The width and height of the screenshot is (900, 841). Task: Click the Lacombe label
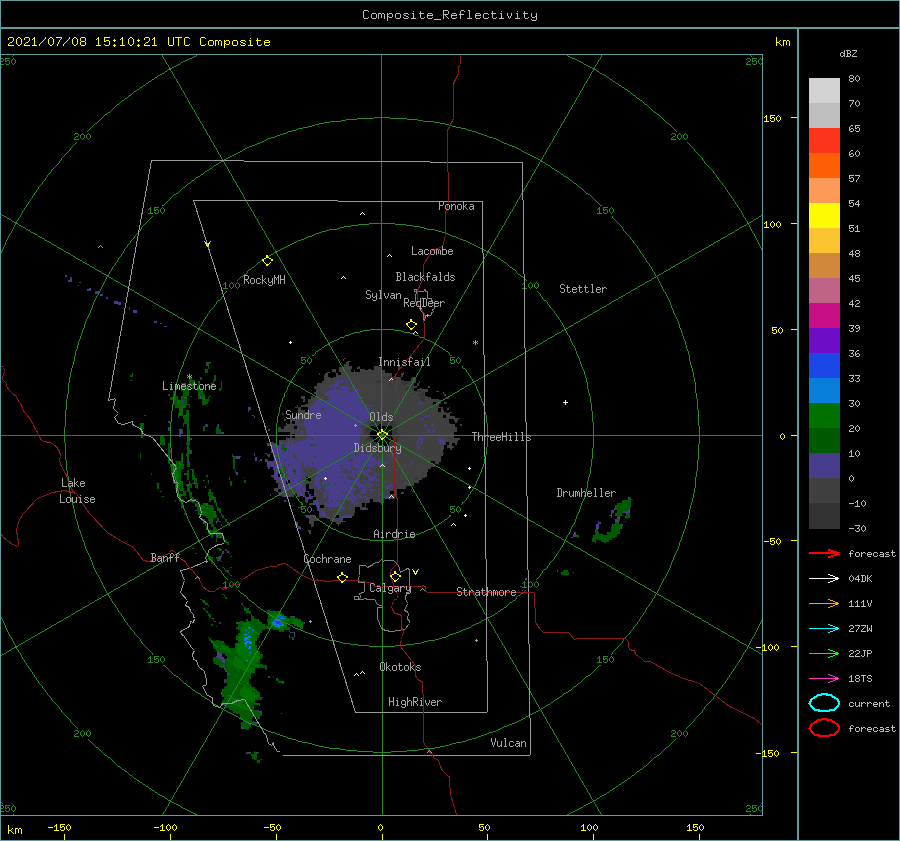(x=432, y=251)
